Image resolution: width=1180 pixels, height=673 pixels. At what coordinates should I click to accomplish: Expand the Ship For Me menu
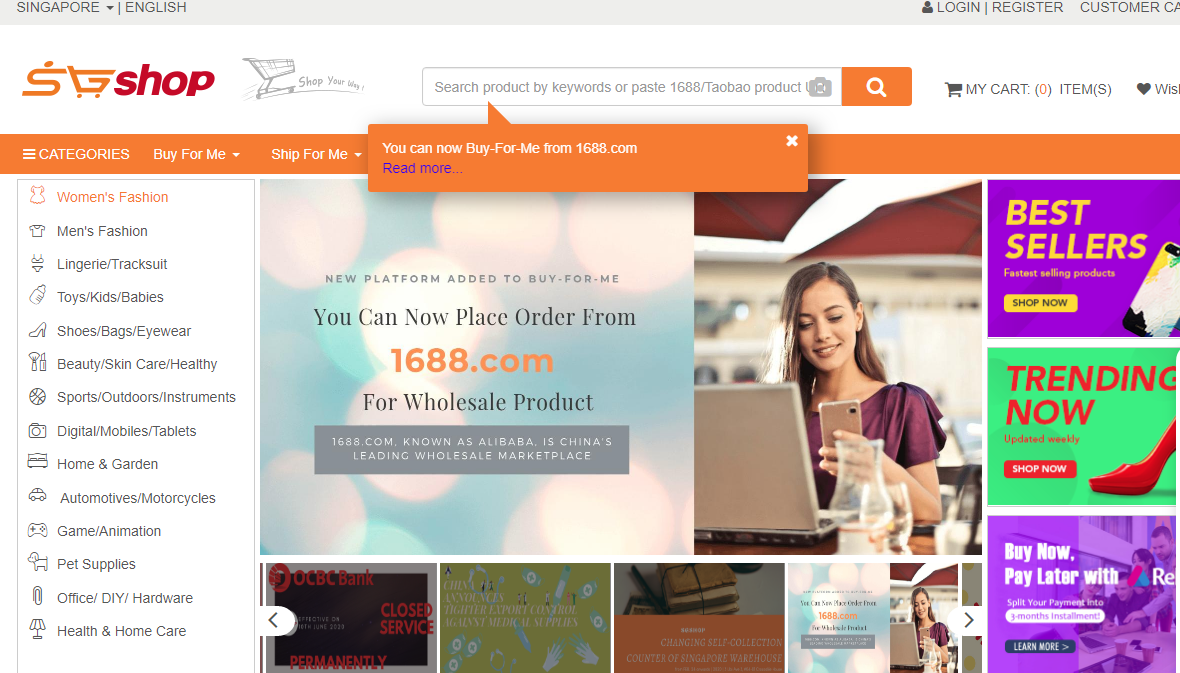316,154
